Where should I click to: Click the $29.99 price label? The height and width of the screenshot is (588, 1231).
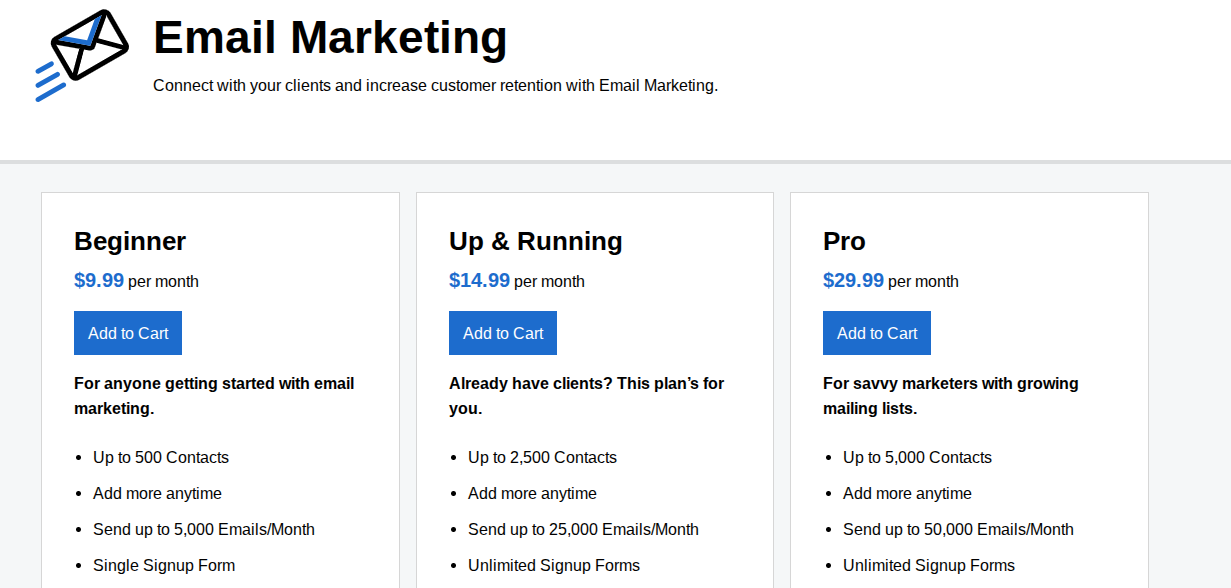click(852, 280)
